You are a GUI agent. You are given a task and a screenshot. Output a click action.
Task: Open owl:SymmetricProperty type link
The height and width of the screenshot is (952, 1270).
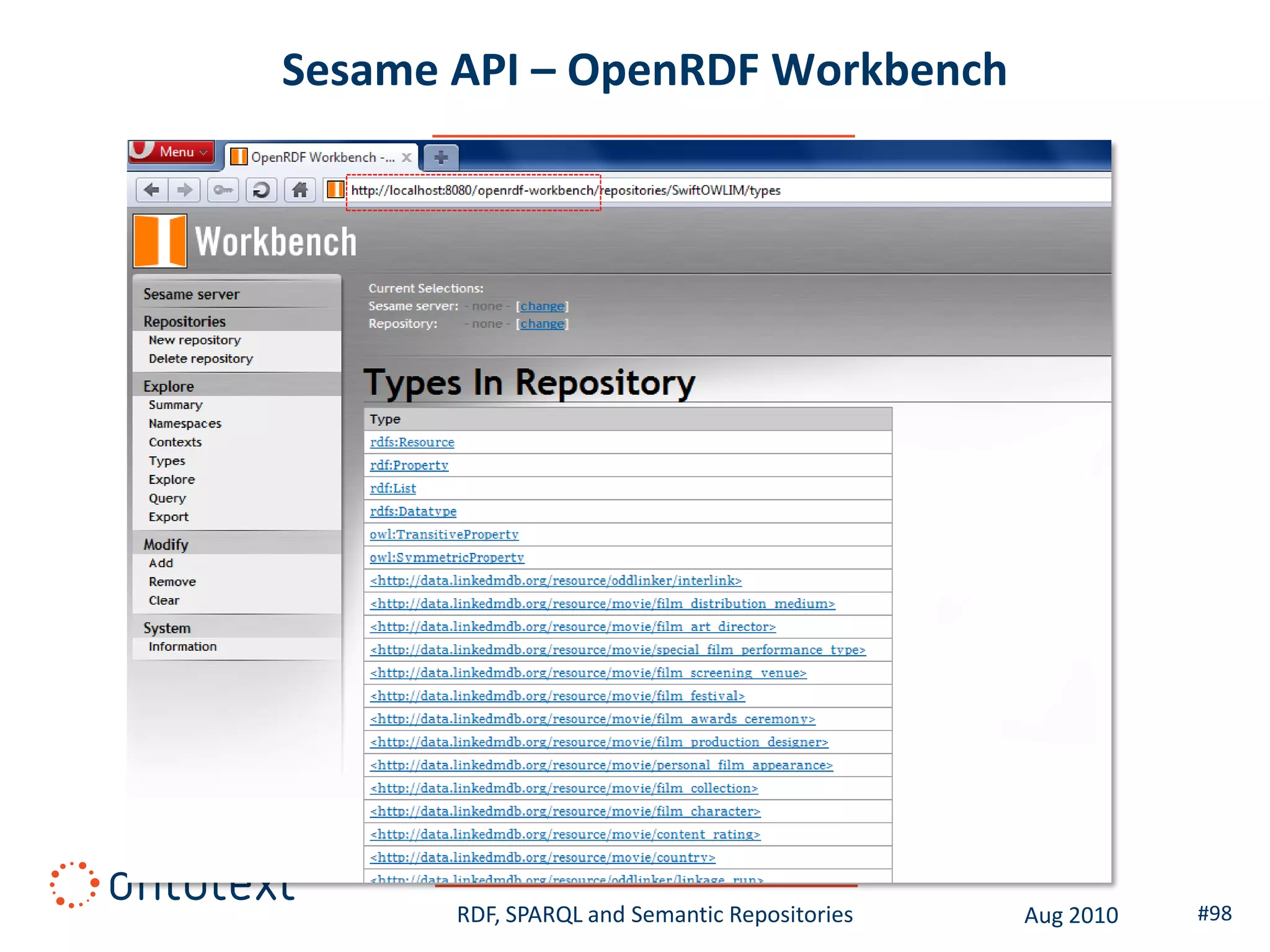446,557
